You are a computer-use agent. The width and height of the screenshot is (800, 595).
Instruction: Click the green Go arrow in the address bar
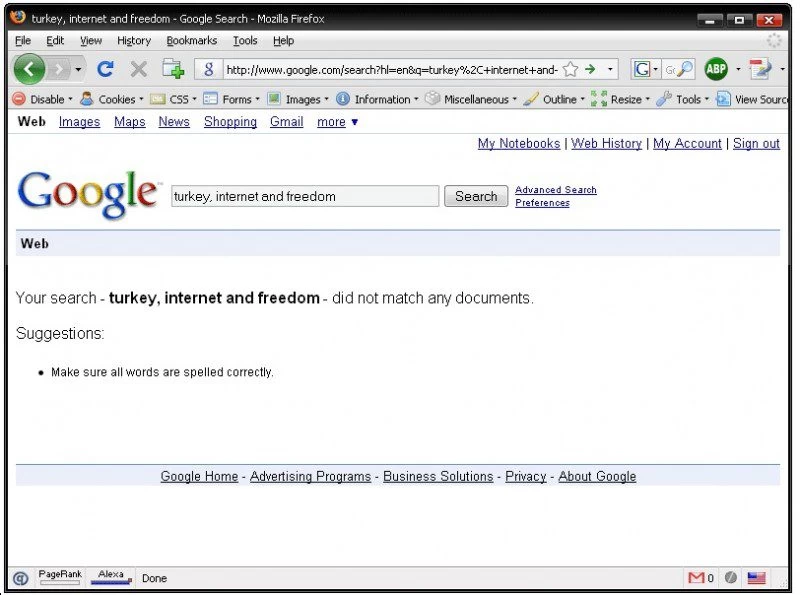pyautogui.click(x=590, y=69)
